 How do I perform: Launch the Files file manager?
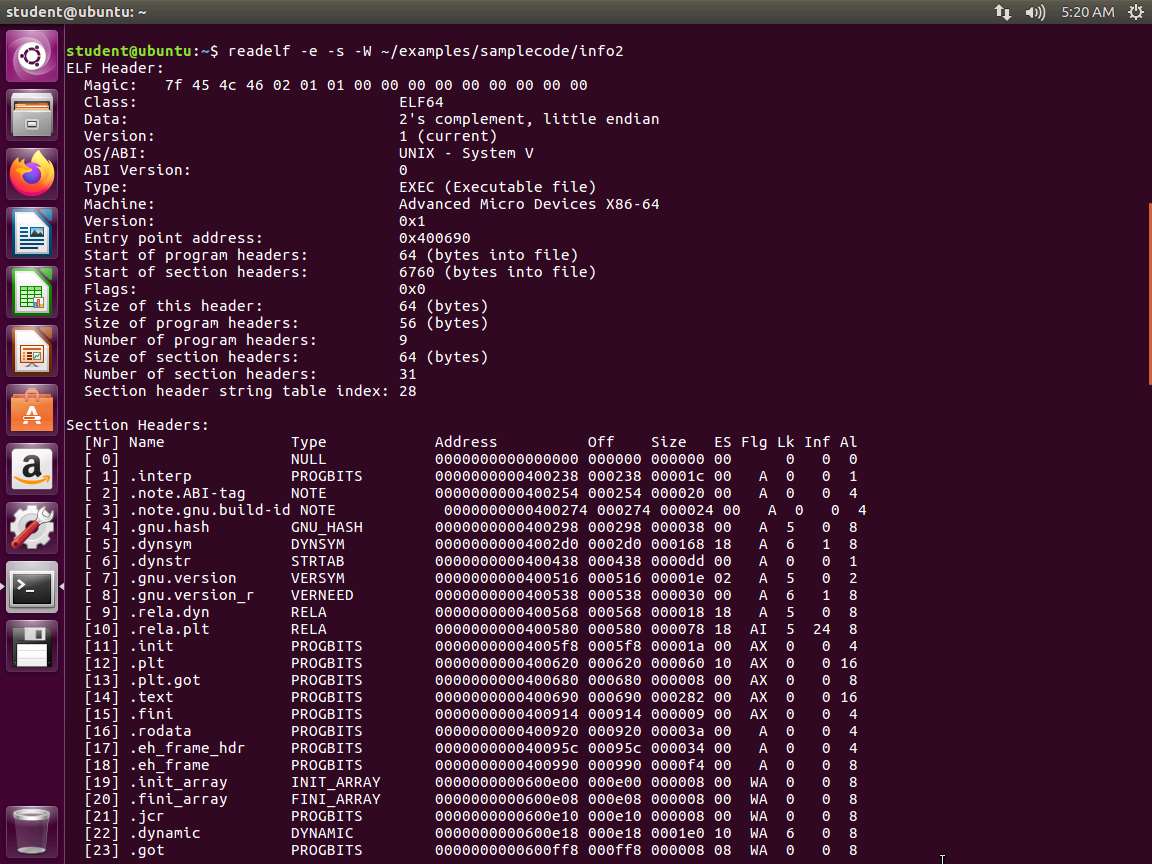coord(32,115)
